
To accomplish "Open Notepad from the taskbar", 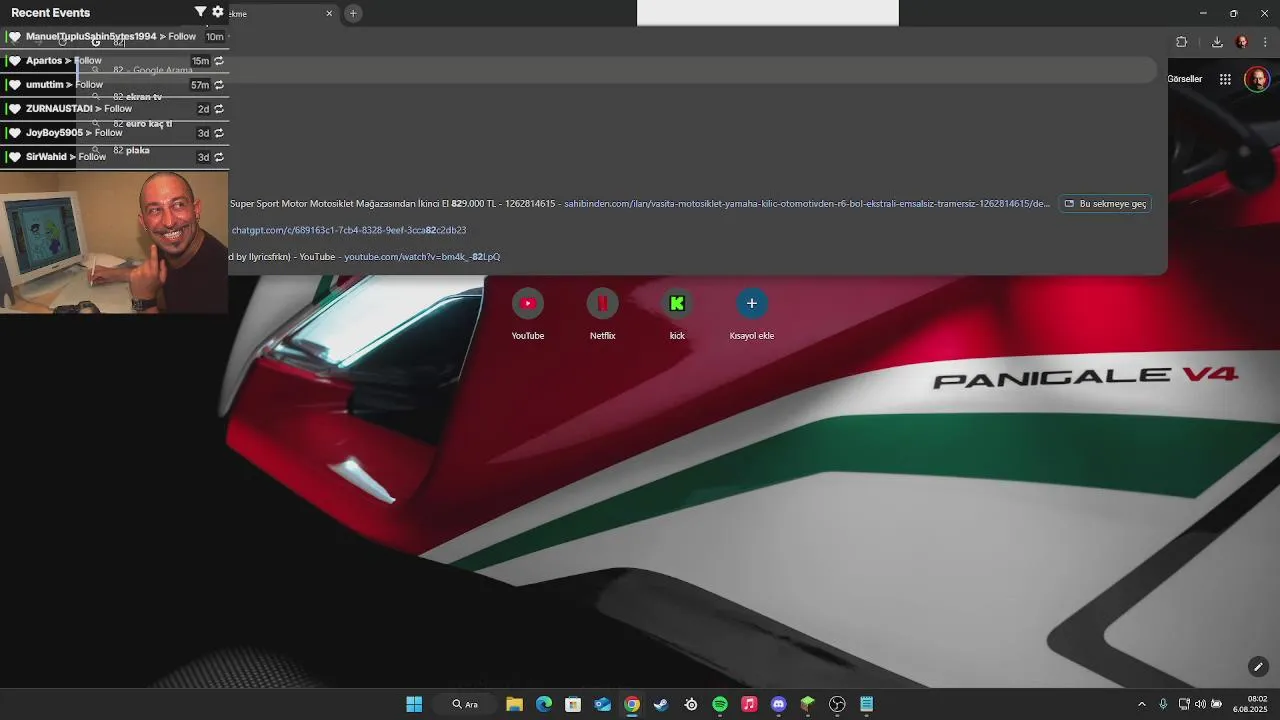I will click(x=867, y=704).
